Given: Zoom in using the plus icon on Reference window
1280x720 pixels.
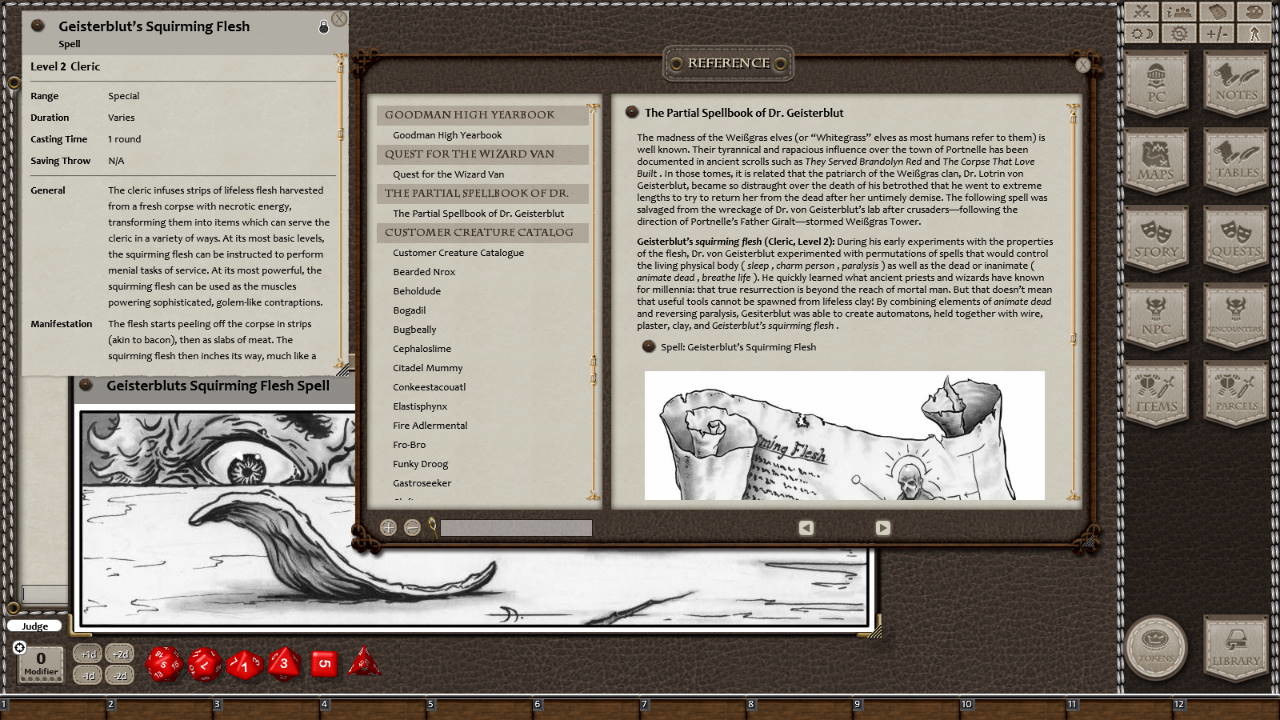Looking at the screenshot, I should point(388,527).
